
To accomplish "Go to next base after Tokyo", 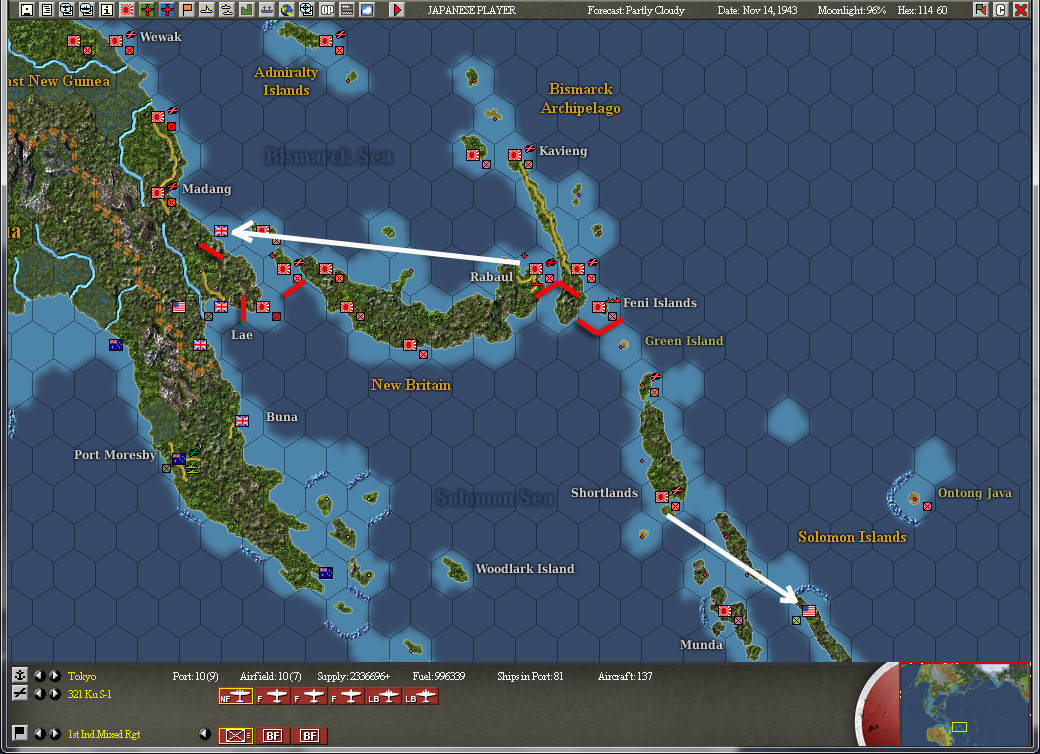I will (x=55, y=676).
